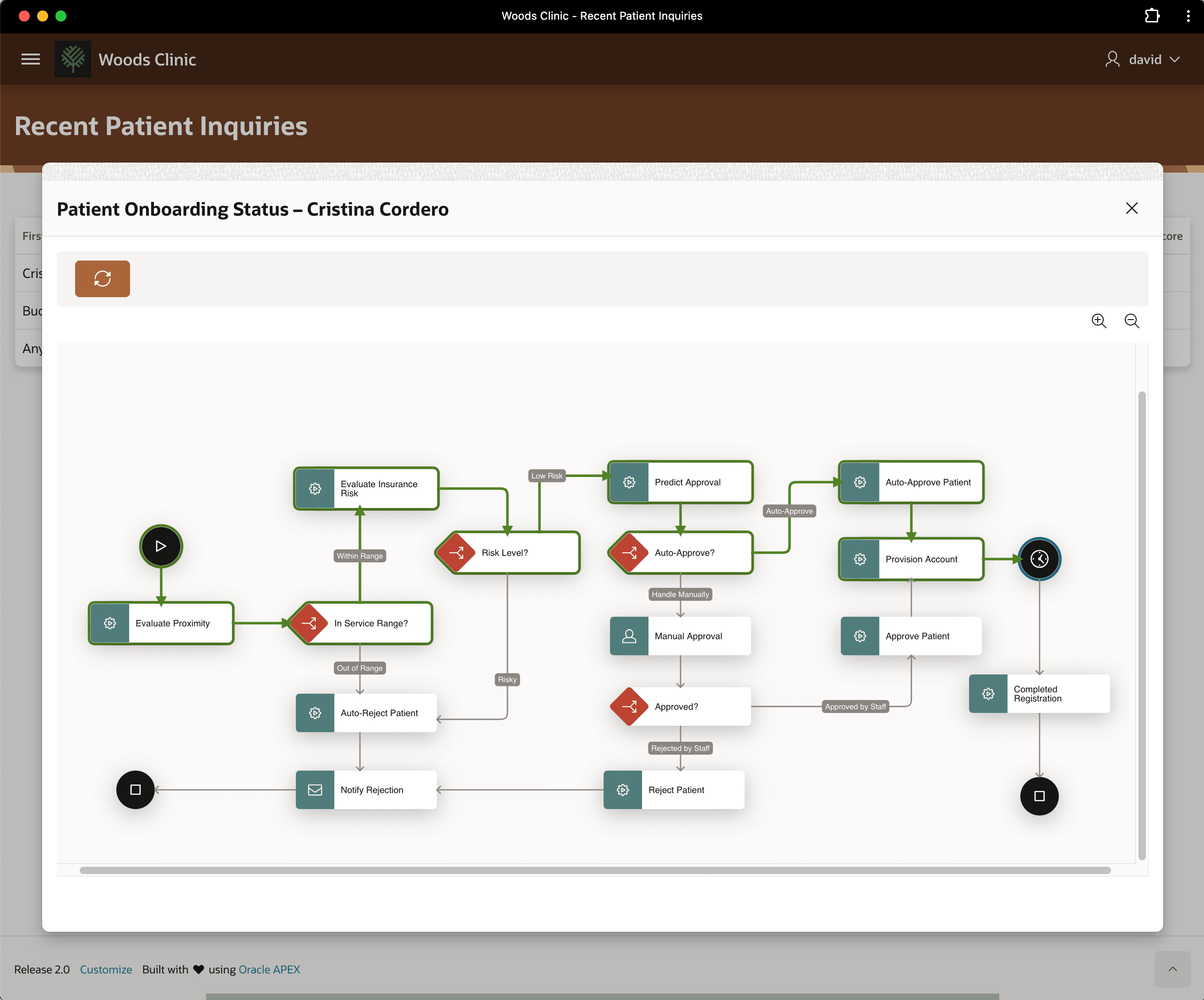The image size is (1204, 1000).
Task: Click the Out of Range connection label
Action: (x=360, y=668)
